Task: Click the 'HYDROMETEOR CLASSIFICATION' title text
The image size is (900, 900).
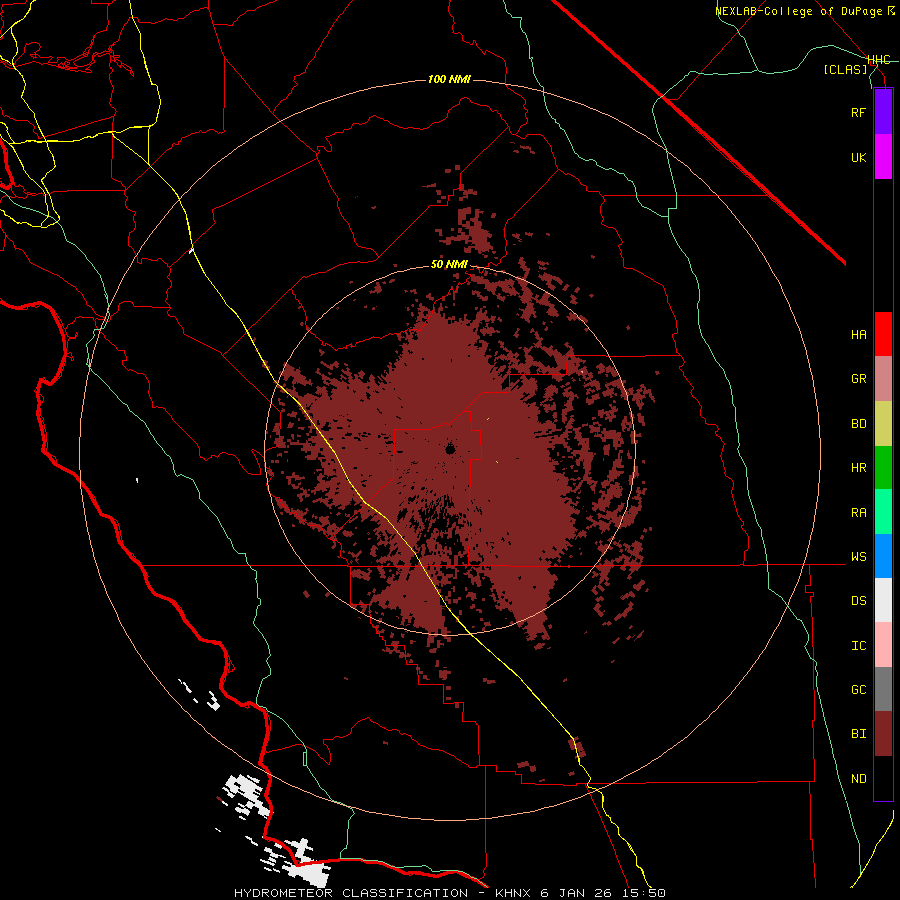Action: 351,893
